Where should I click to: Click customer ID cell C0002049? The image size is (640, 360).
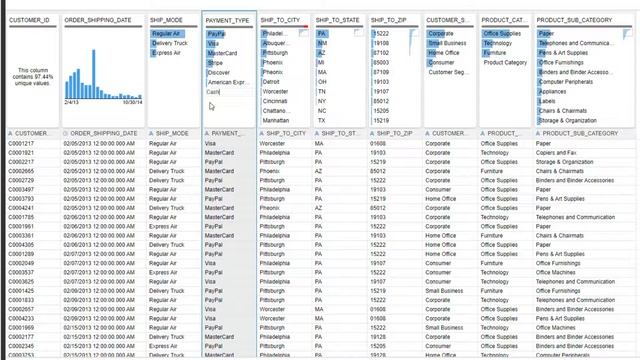pos(21,263)
